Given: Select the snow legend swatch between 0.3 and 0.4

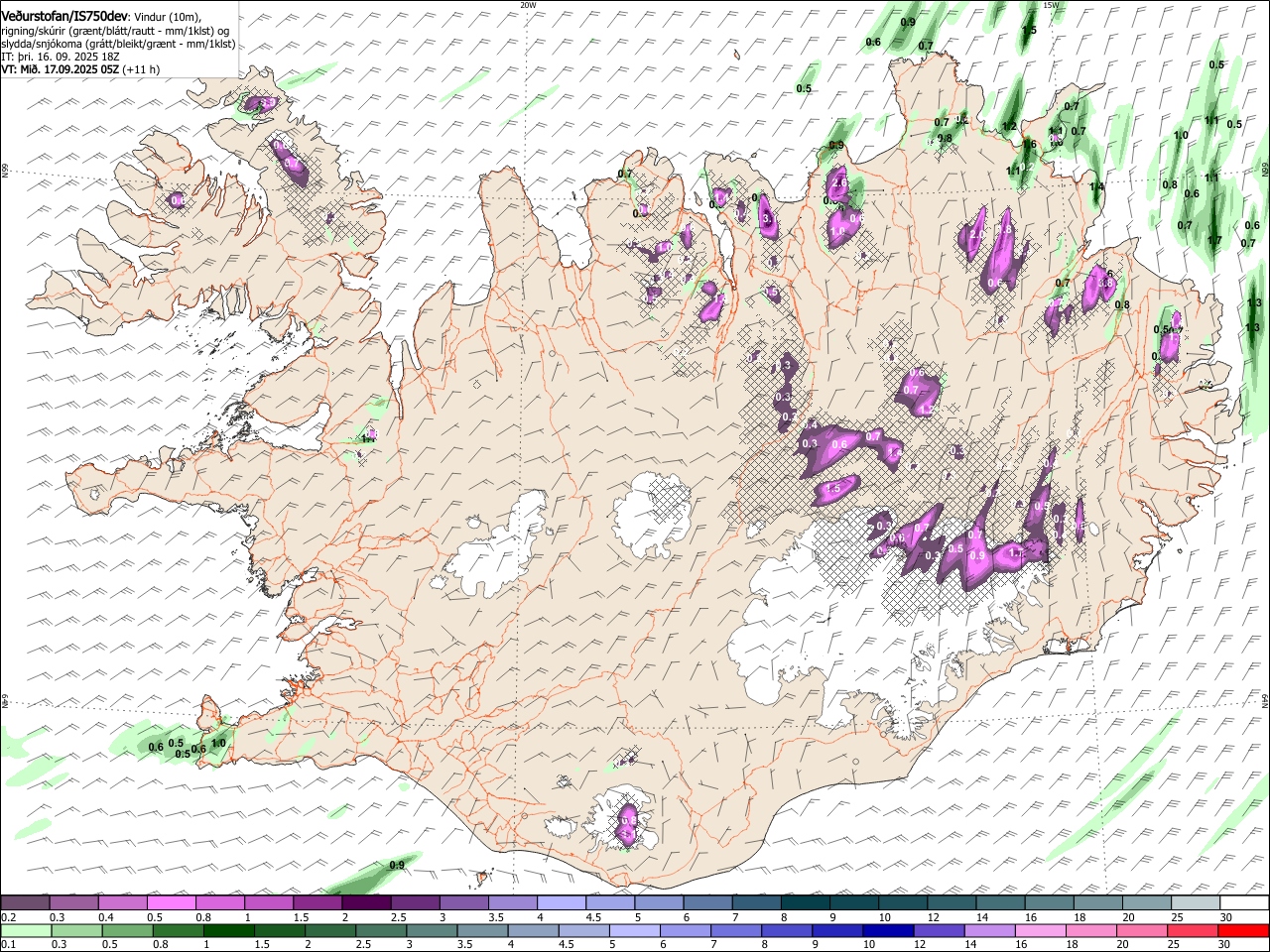Looking at the screenshot, I should coord(74,903).
